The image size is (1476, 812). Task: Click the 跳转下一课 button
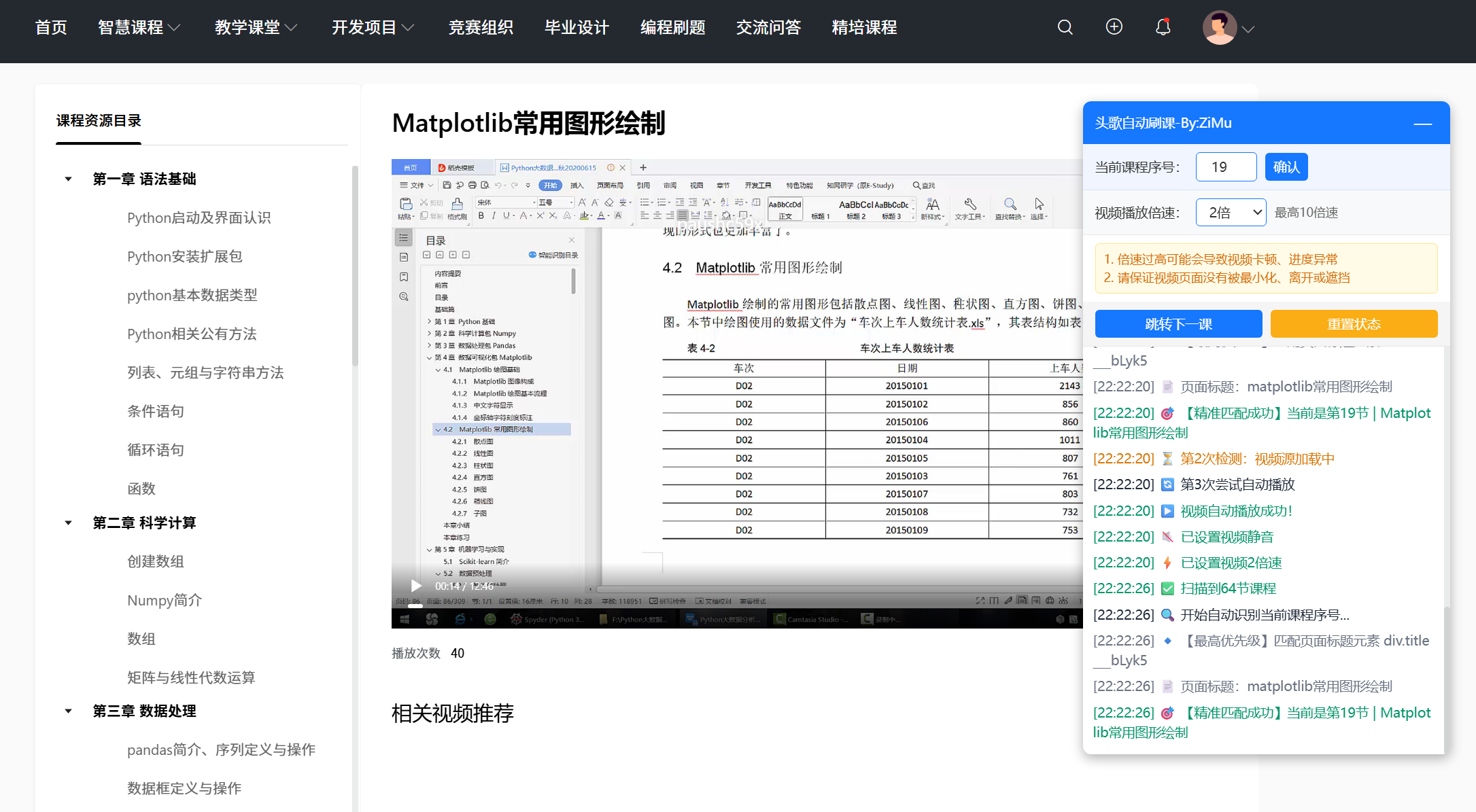pyautogui.click(x=1178, y=323)
